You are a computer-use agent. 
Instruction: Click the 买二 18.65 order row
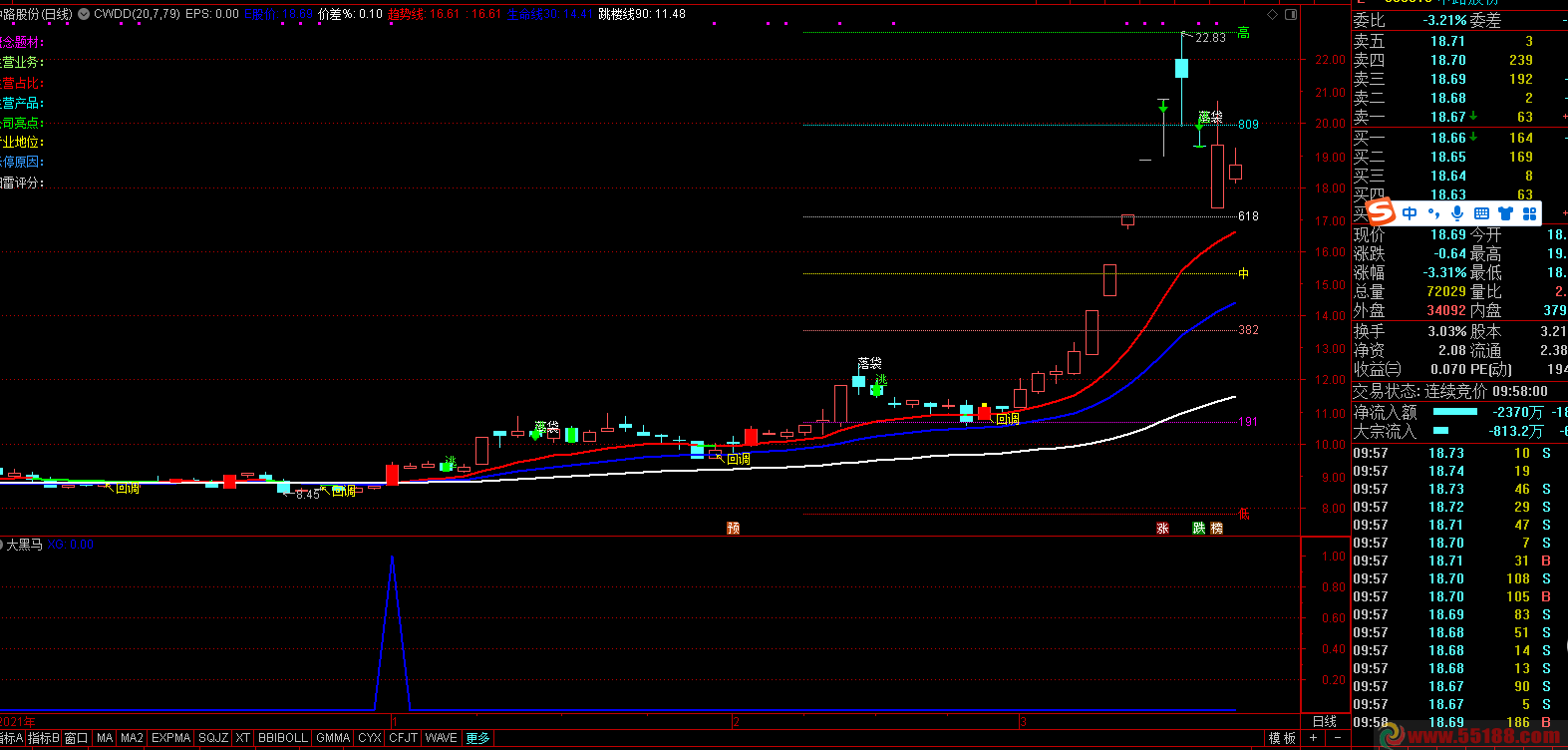(x=1459, y=157)
